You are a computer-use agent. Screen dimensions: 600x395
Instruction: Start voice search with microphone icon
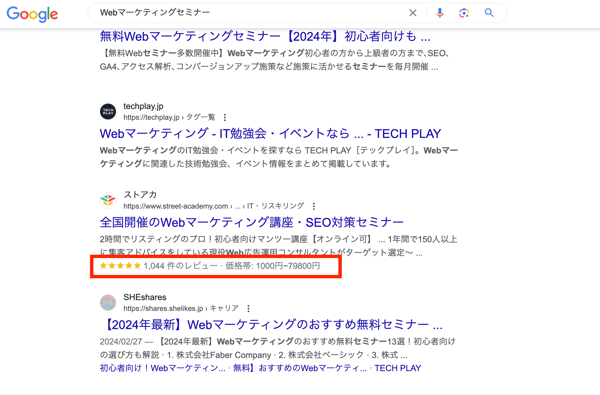(440, 13)
